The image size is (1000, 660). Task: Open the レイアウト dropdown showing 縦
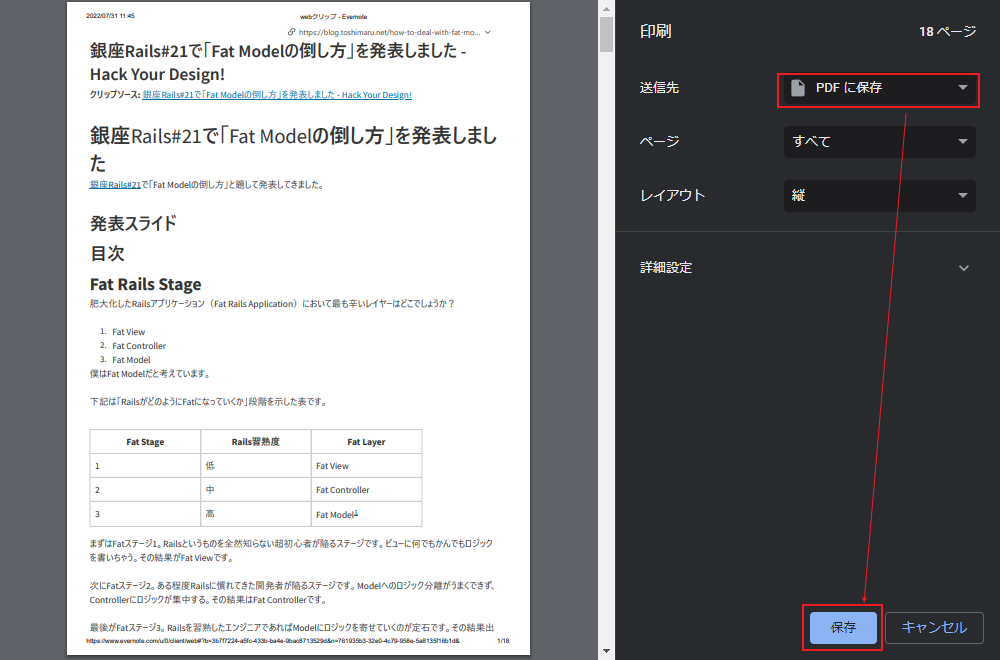(879, 195)
